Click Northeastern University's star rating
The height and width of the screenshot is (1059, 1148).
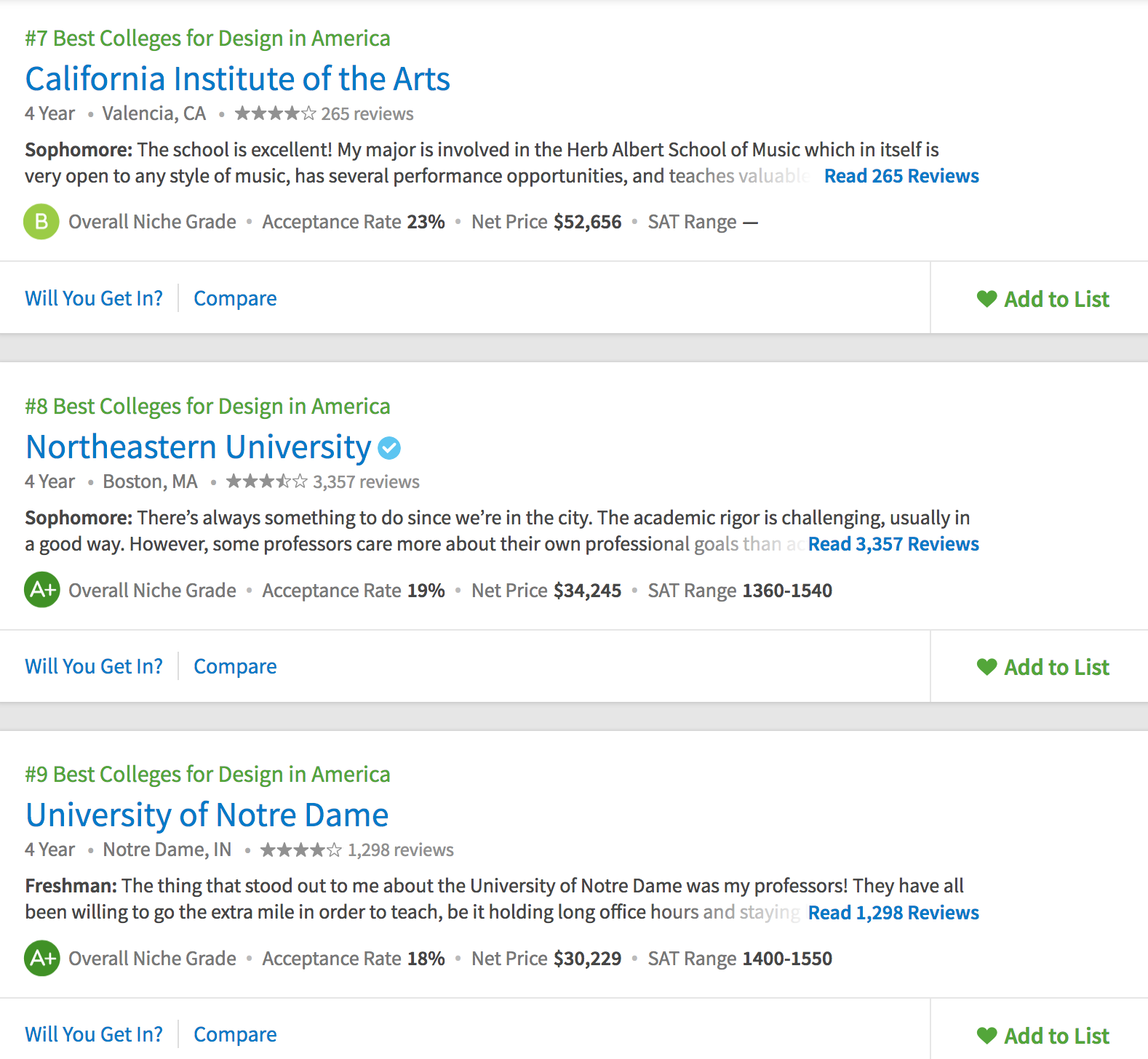[266, 481]
